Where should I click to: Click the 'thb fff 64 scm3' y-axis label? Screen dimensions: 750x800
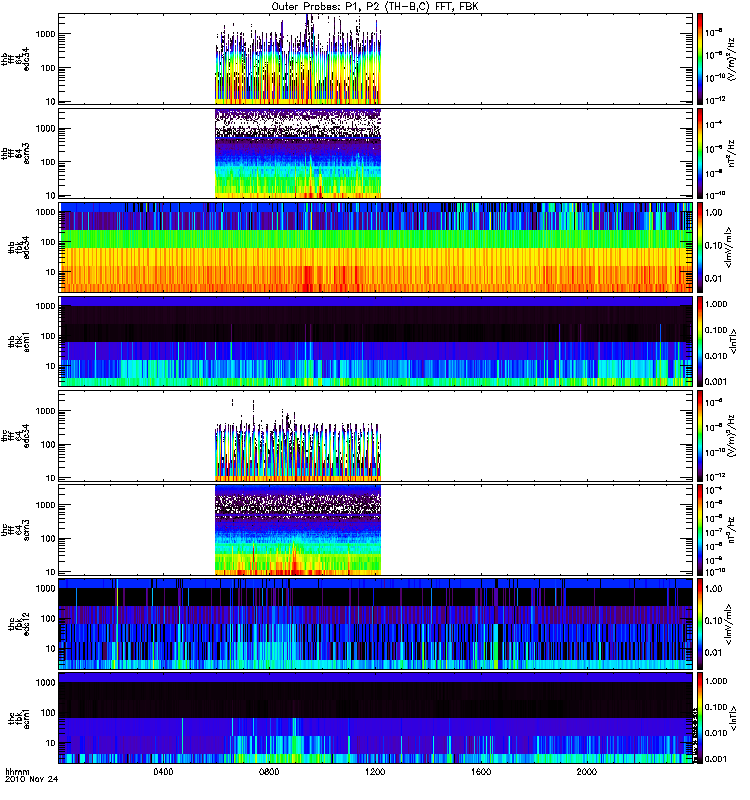tap(15, 153)
